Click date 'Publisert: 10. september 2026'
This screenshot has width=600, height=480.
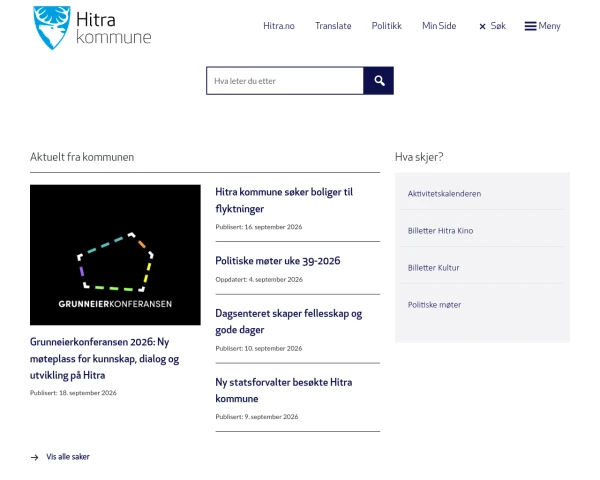point(259,348)
